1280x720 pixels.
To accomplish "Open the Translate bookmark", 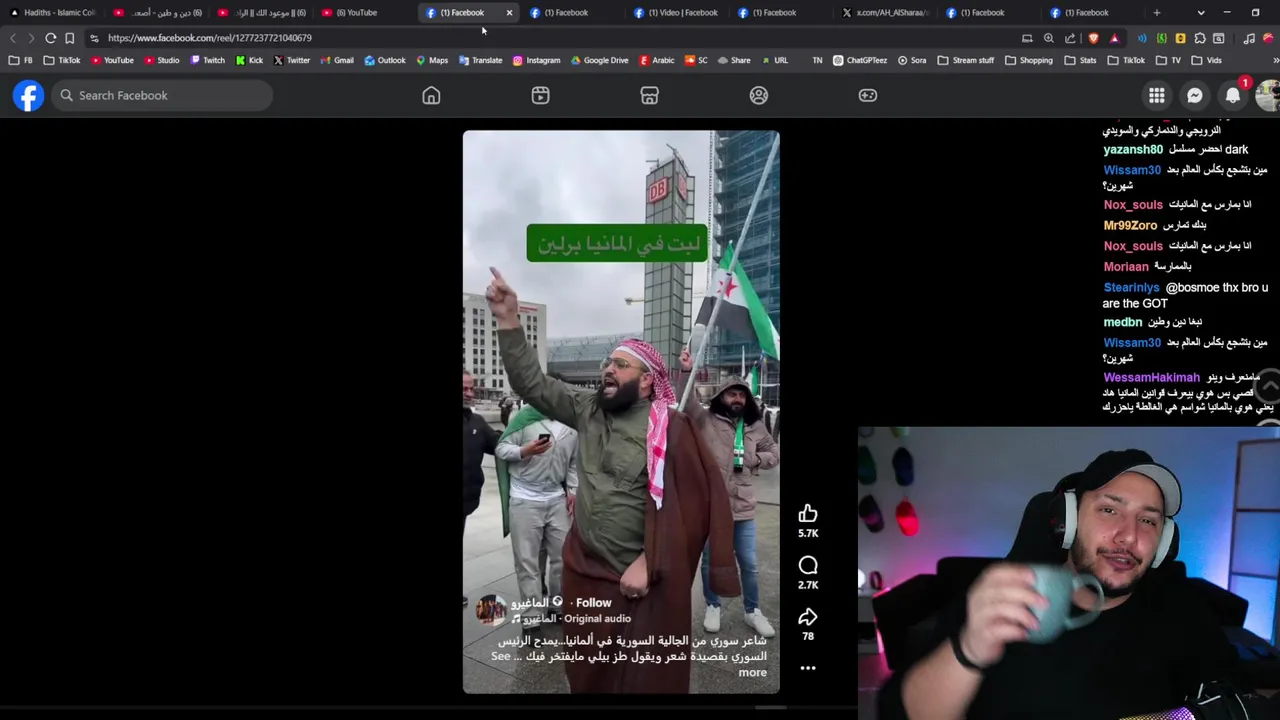I will [x=480, y=60].
